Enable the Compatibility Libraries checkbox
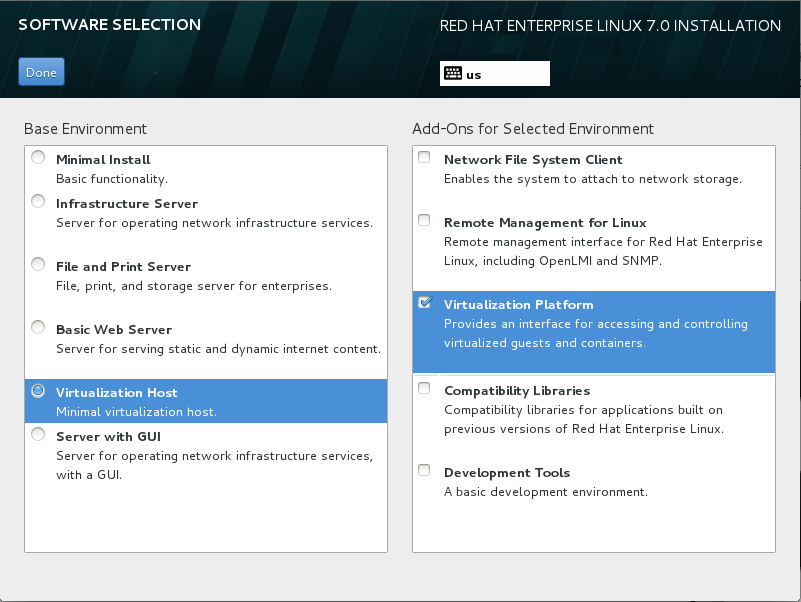Image resolution: width=801 pixels, height=602 pixels. [425, 389]
